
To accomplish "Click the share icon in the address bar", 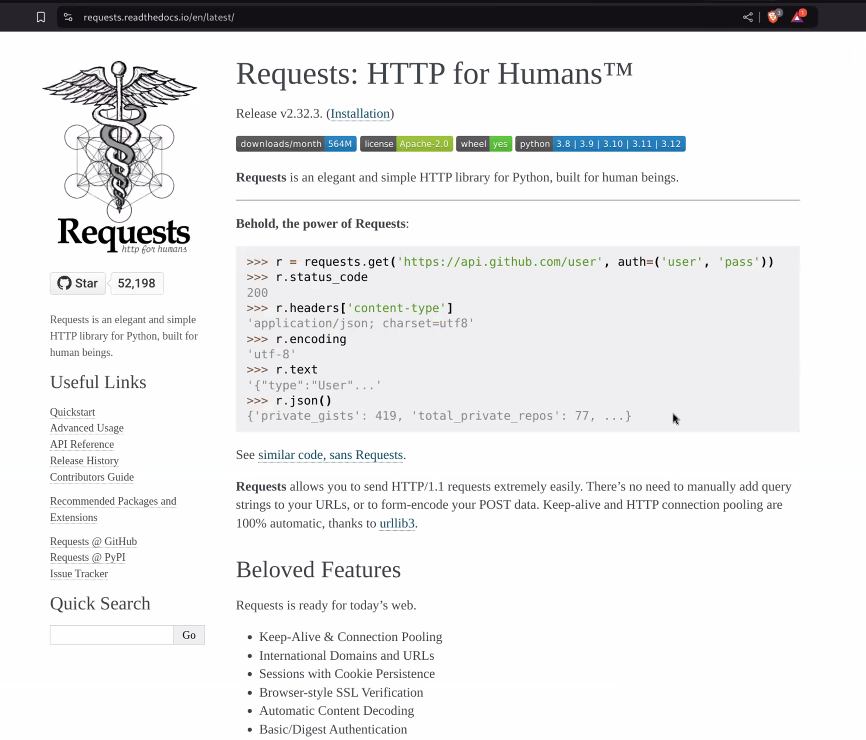I will 748,17.
